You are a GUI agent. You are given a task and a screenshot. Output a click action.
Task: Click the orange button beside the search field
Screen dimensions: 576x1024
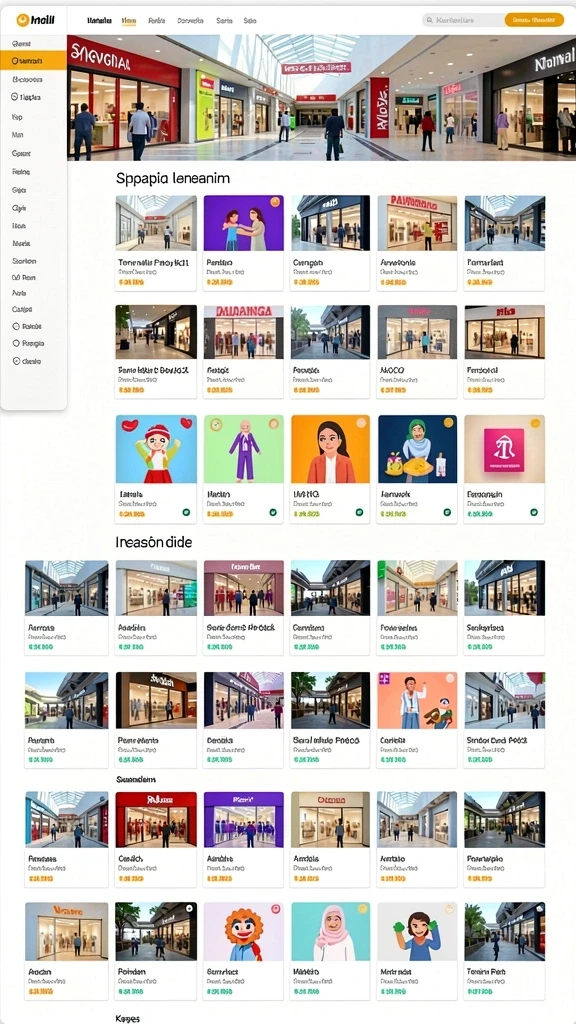(534, 20)
